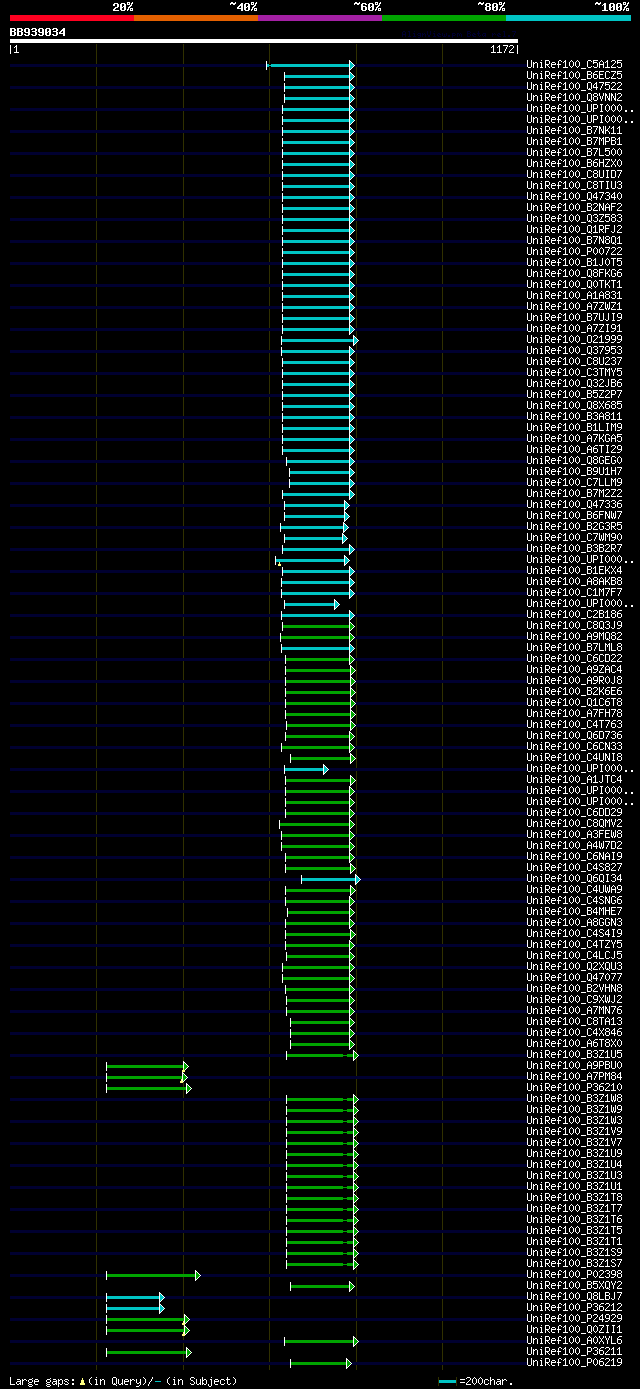Viewport: 640px width, 1389px height.
Task: Click the white query sequence ruler bar
Action: [263, 41]
